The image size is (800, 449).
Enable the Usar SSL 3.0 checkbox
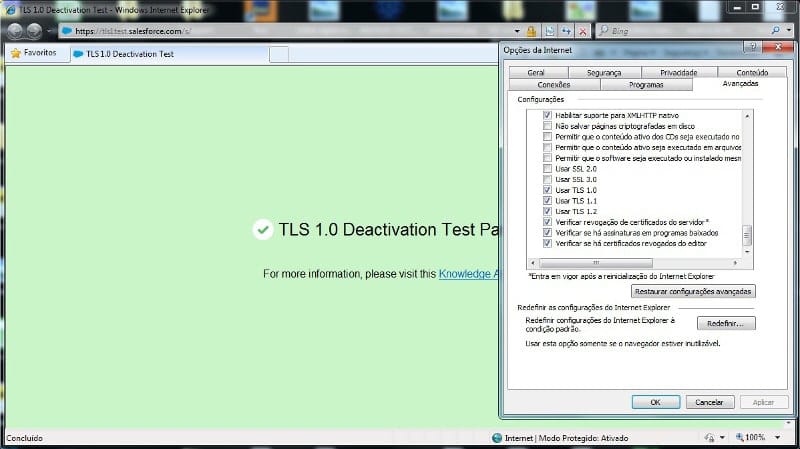pos(547,180)
